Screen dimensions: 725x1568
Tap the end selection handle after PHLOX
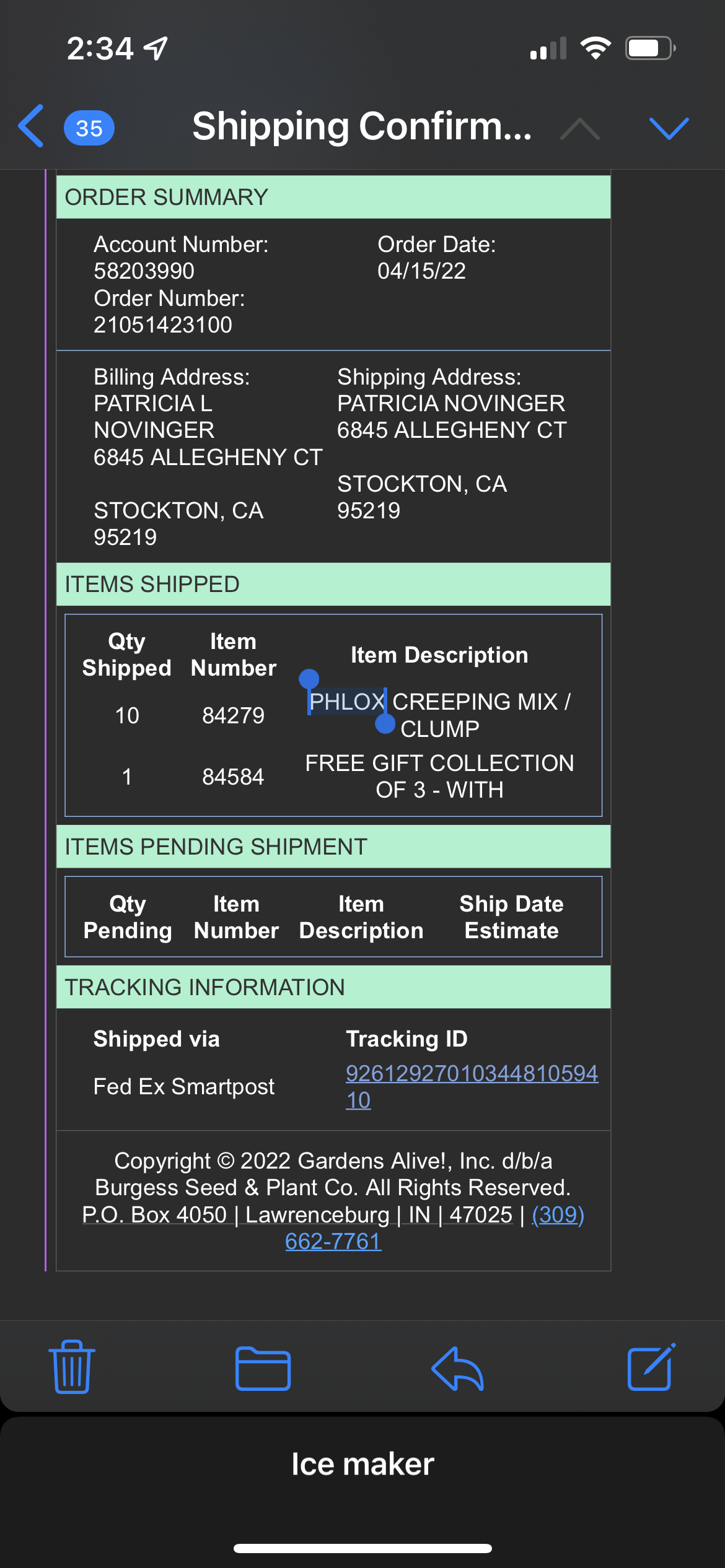tap(385, 723)
